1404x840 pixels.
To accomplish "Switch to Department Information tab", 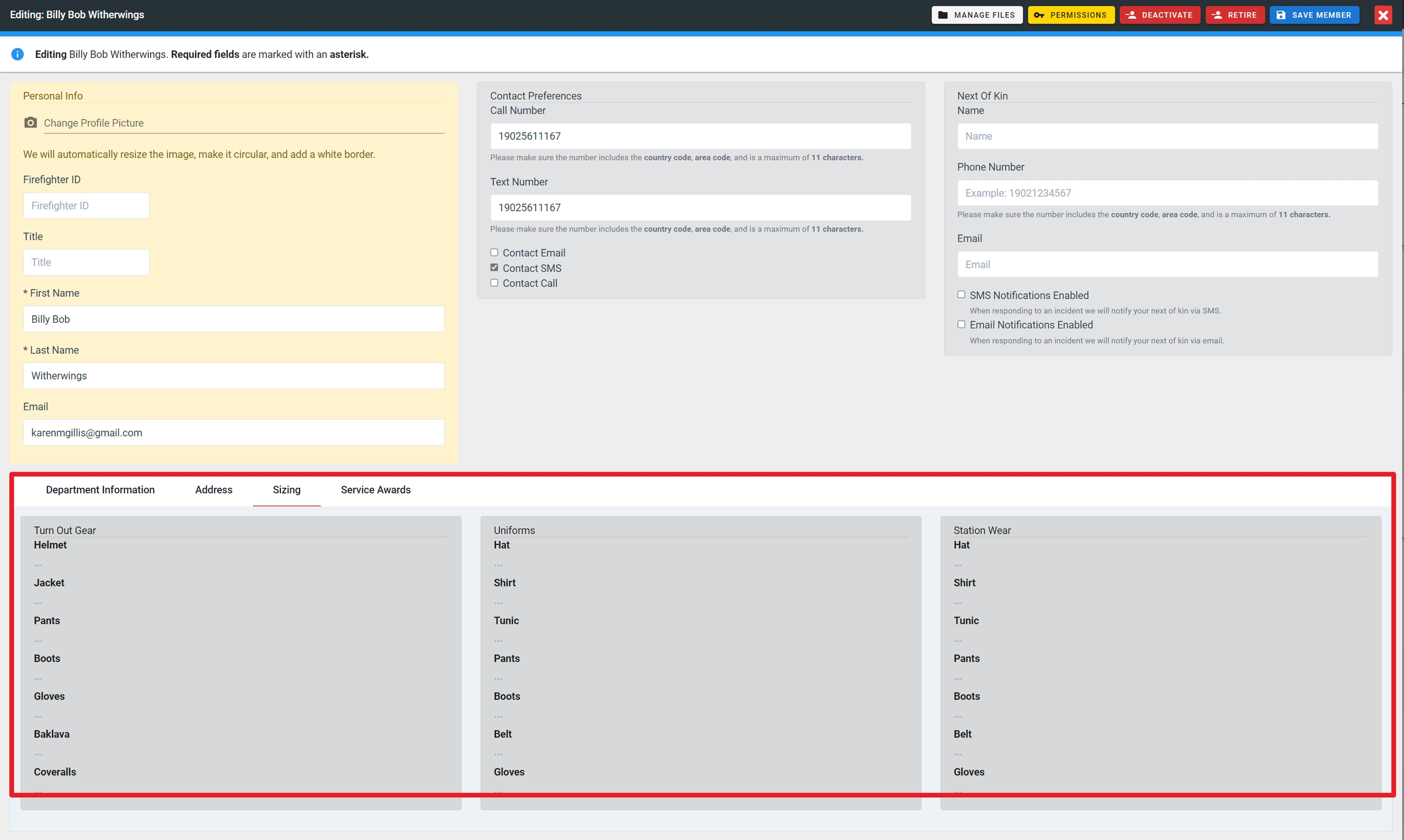I will [100, 490].
